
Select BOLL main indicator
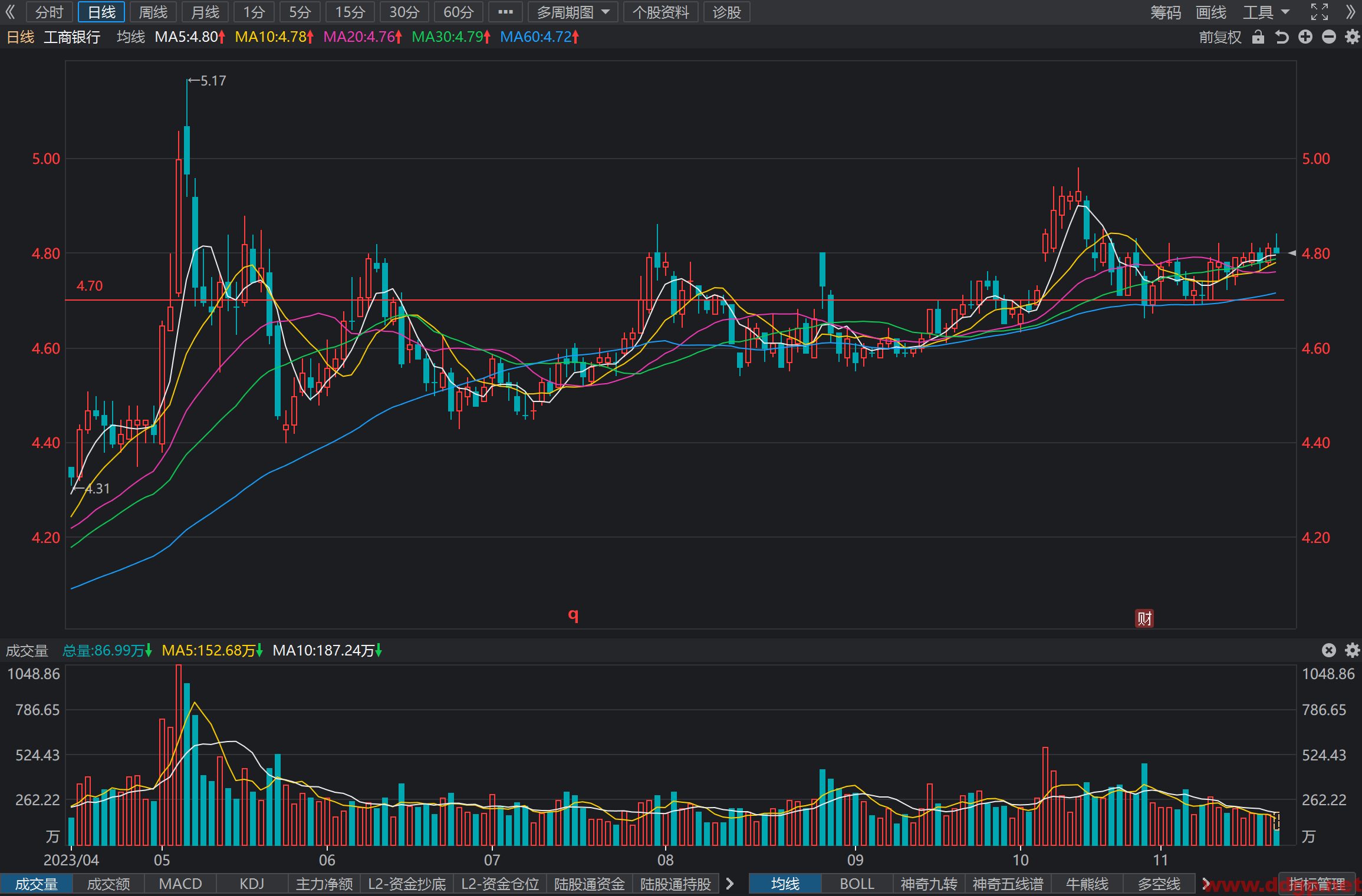click(857, 884)
